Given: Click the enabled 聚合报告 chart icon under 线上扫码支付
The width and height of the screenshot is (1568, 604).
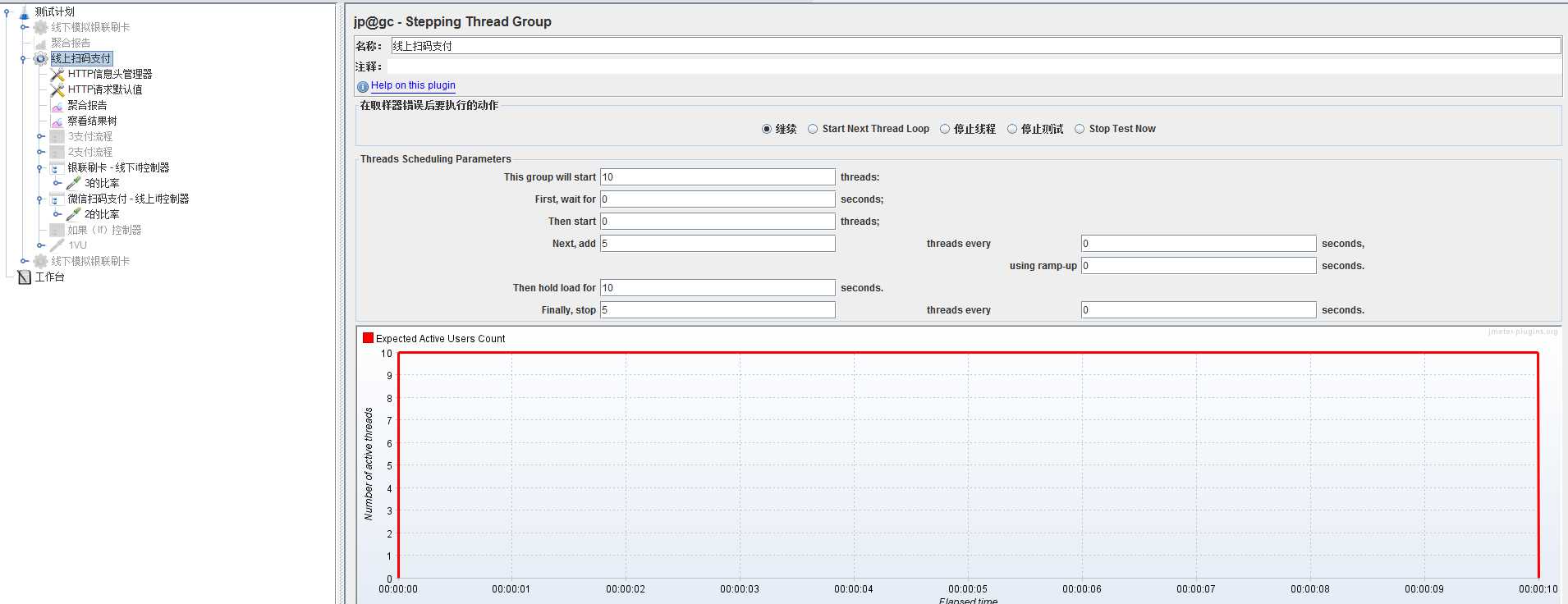Looking at the screenshot, I should click(57, 105).
